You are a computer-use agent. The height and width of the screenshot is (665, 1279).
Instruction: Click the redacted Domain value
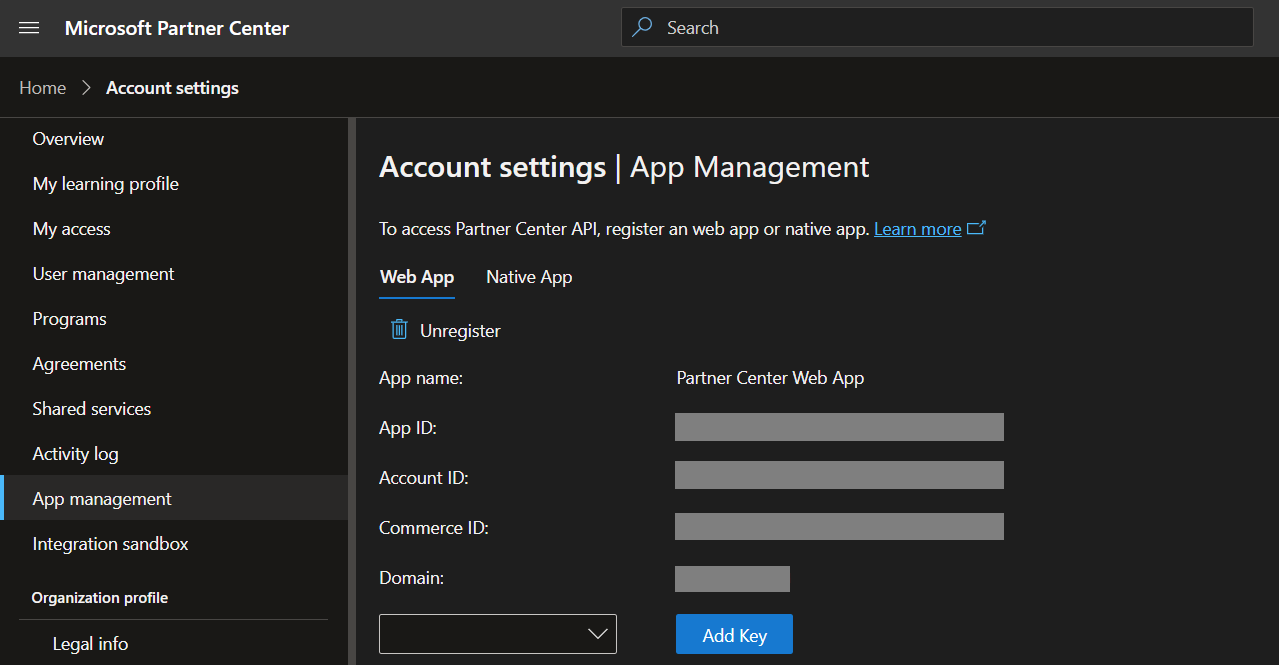pos(732,579)
